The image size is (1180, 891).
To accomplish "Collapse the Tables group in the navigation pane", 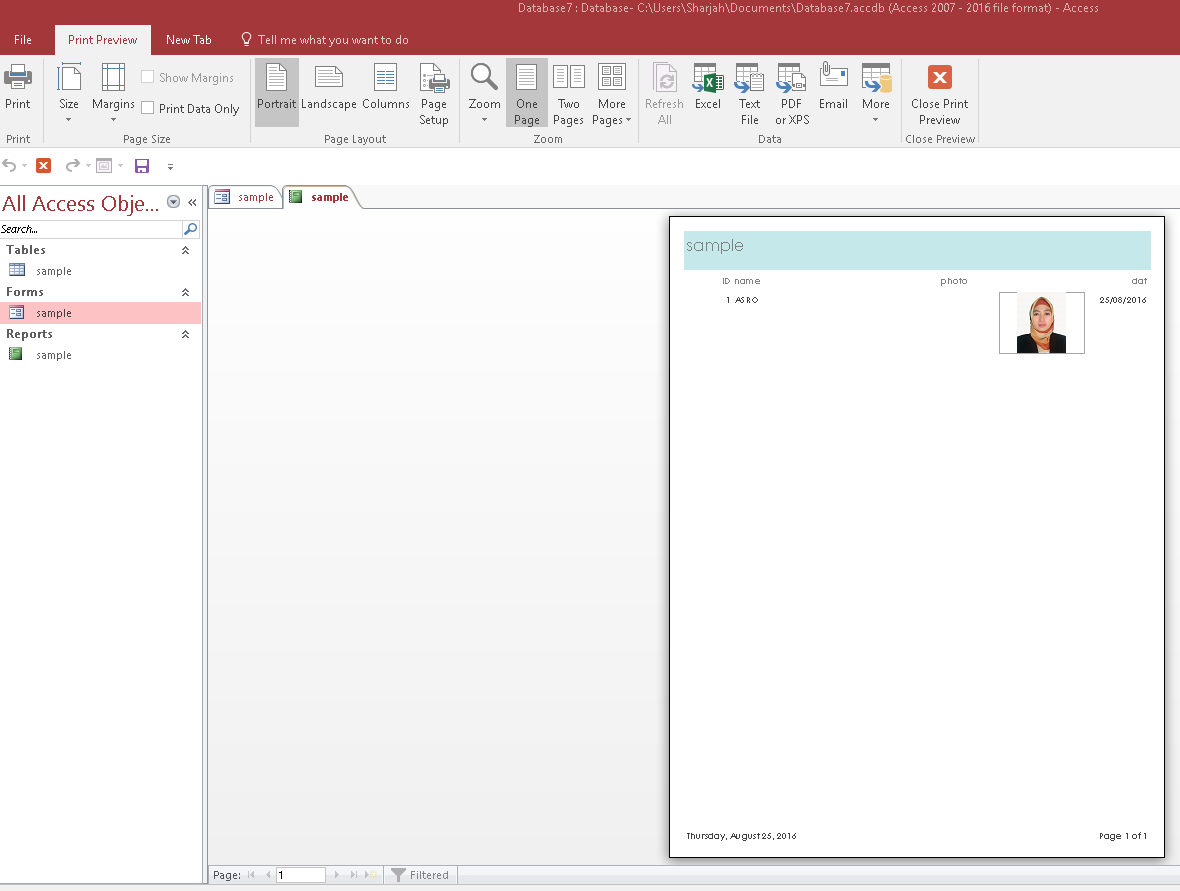I will (x=184, y=250).
